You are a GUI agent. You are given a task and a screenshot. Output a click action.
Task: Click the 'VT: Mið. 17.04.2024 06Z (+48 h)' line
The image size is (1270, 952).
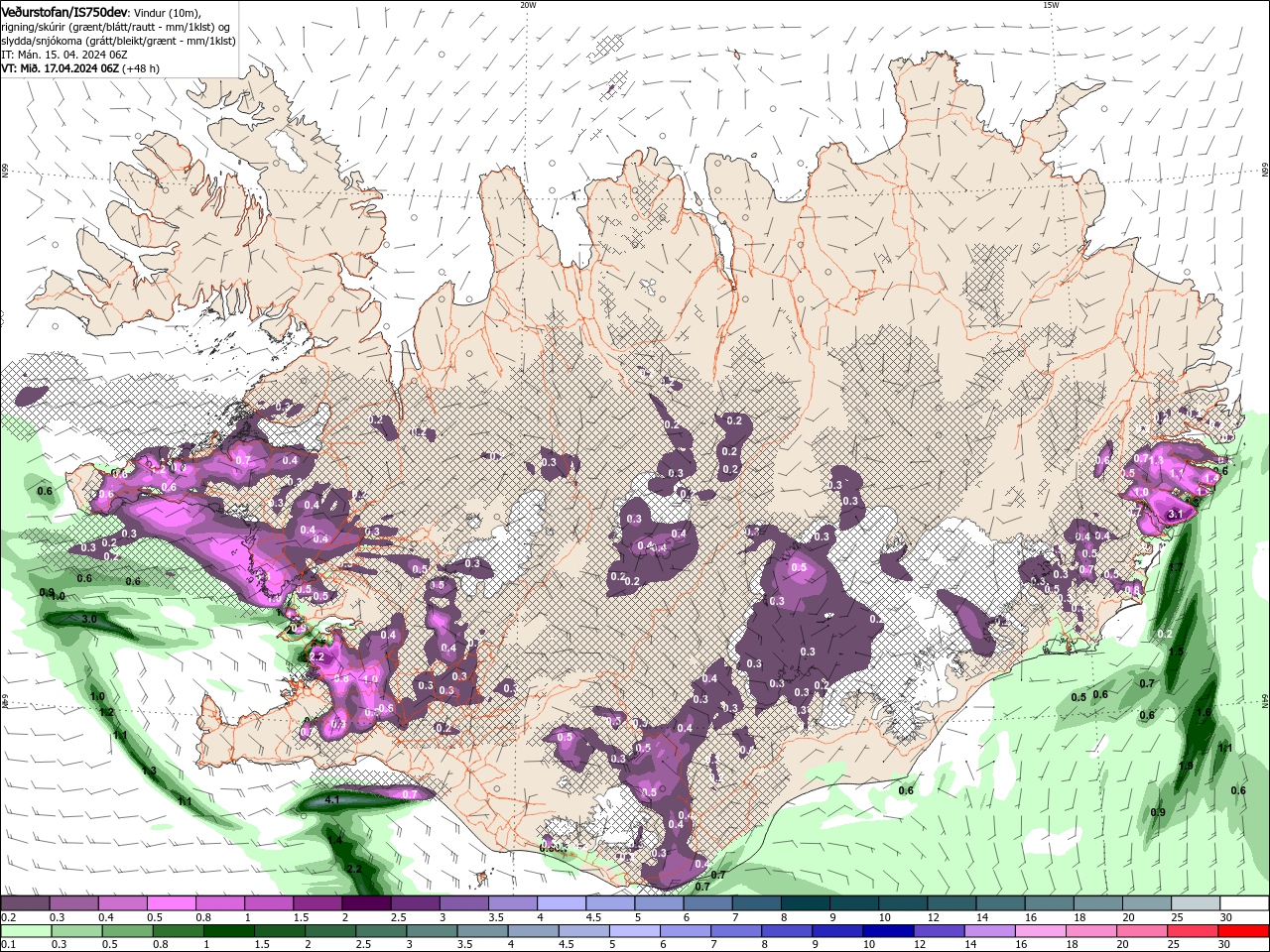click(80, 68)
